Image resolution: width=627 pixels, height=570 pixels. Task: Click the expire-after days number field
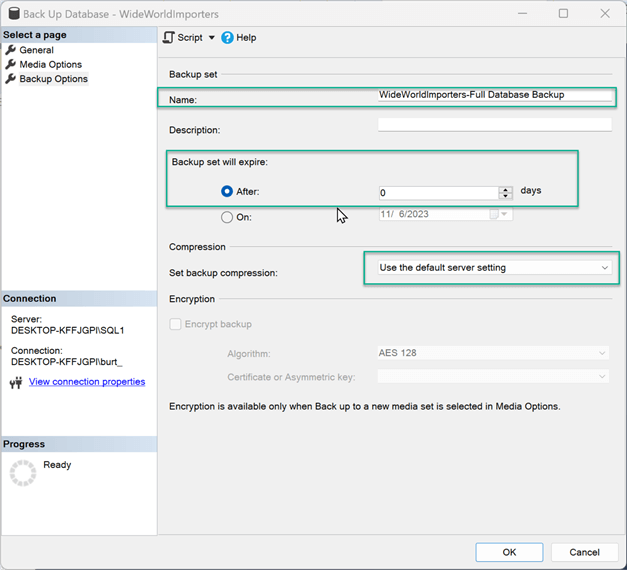[x=439, y=193]
